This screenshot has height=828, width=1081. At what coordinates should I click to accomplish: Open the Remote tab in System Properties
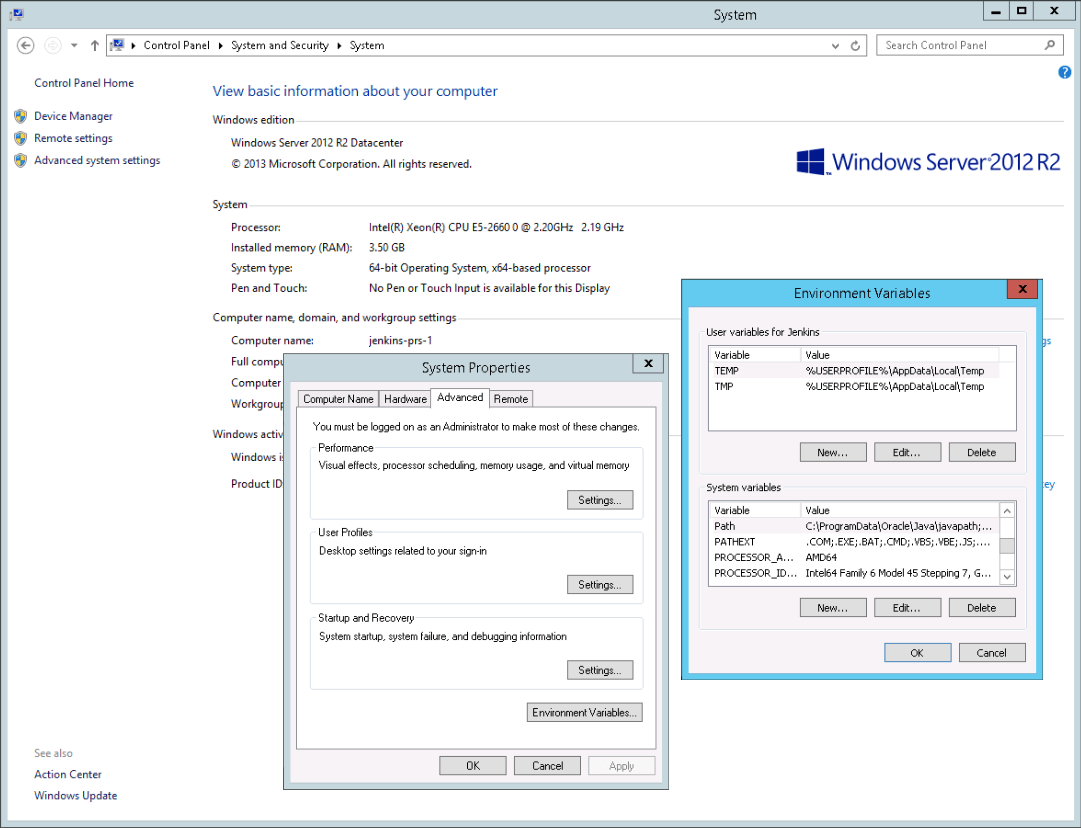coord(511,399)
